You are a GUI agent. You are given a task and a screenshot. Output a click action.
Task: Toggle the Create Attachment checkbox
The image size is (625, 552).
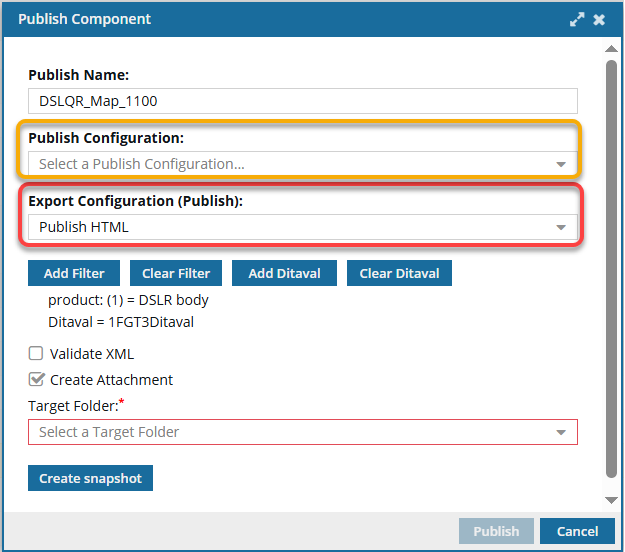[36, 380]
